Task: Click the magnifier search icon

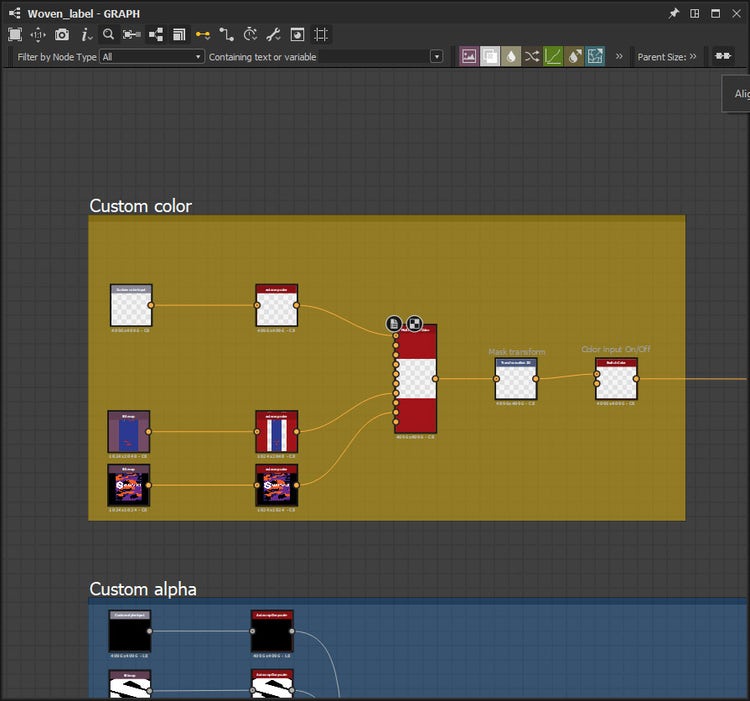Action: [x=109, y=34]
